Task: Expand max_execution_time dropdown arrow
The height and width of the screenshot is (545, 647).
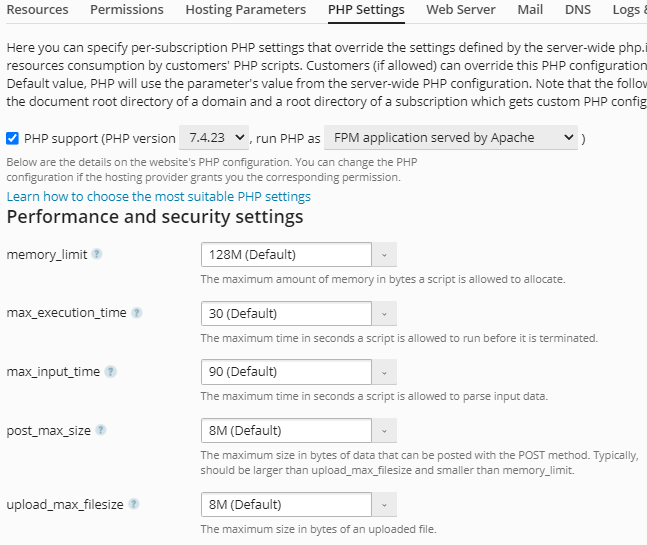Action: pyautogui.click(x=384, y=314)
